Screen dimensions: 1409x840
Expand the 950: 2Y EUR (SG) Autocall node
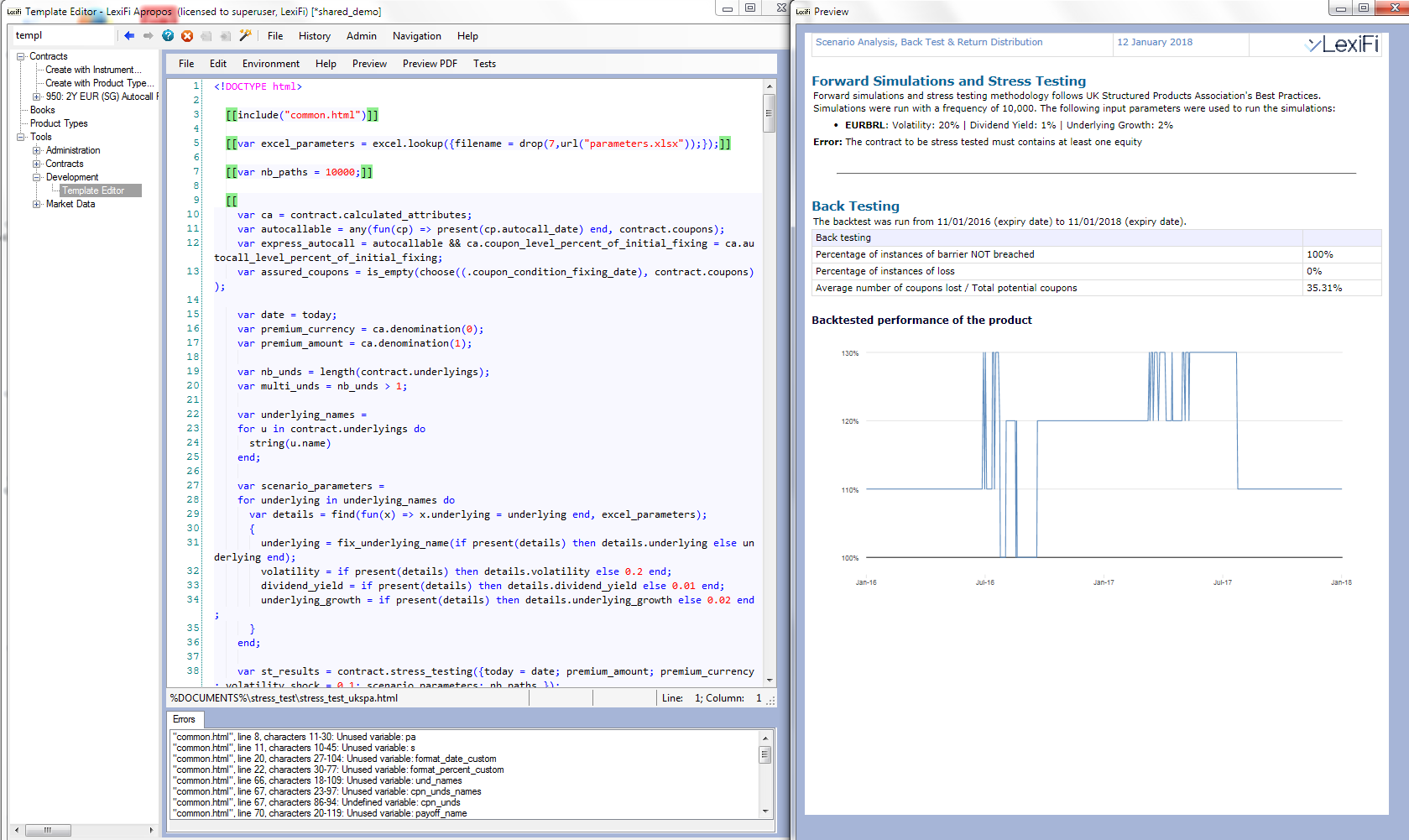coord(36,97)
